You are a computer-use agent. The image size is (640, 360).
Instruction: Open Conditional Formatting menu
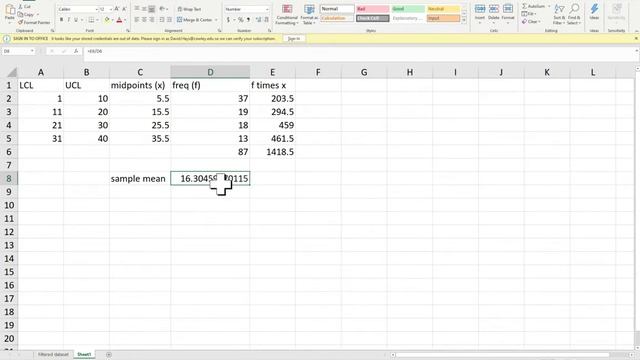(x=287, y=15)
